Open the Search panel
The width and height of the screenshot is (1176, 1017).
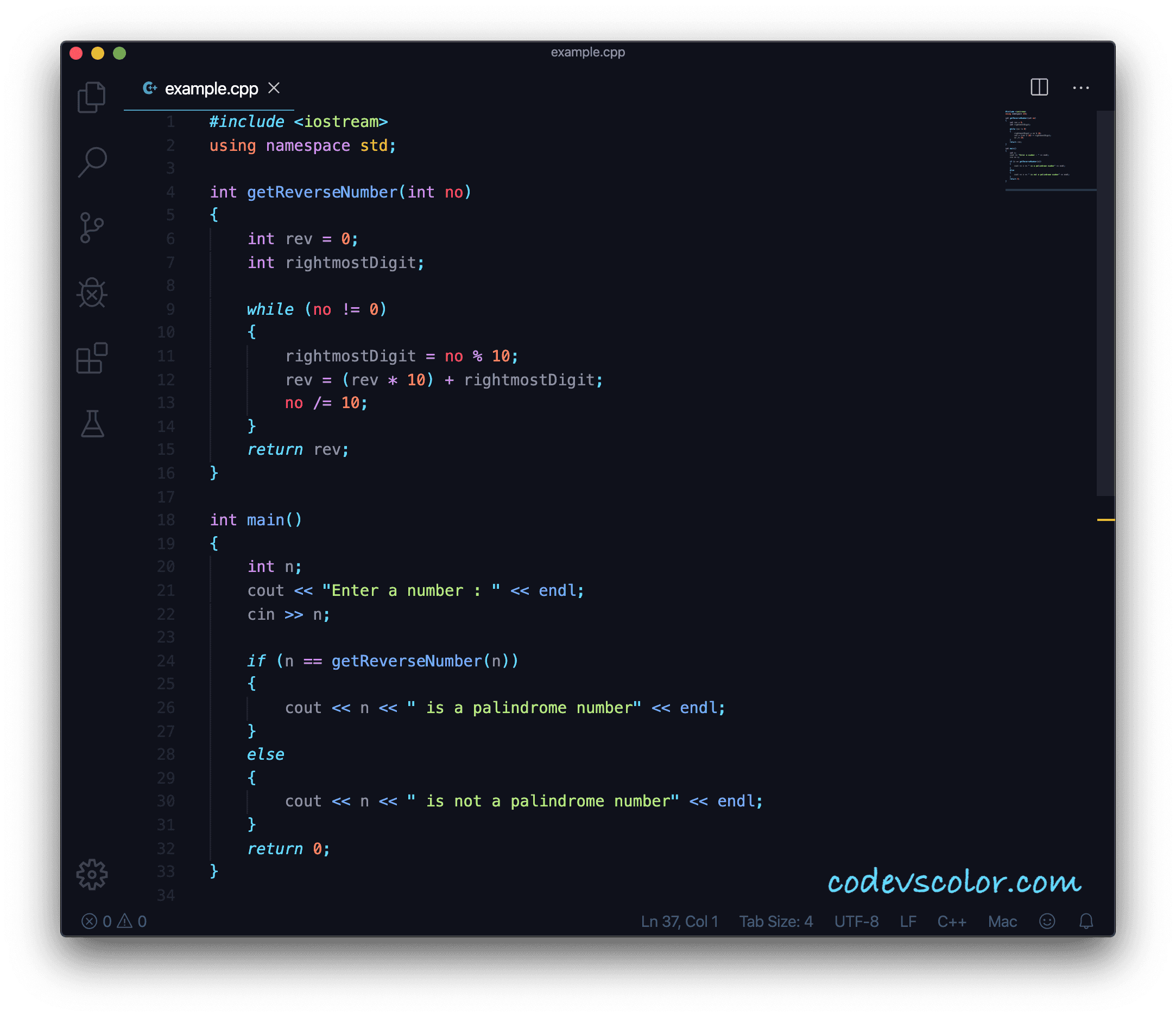[92, 162]
